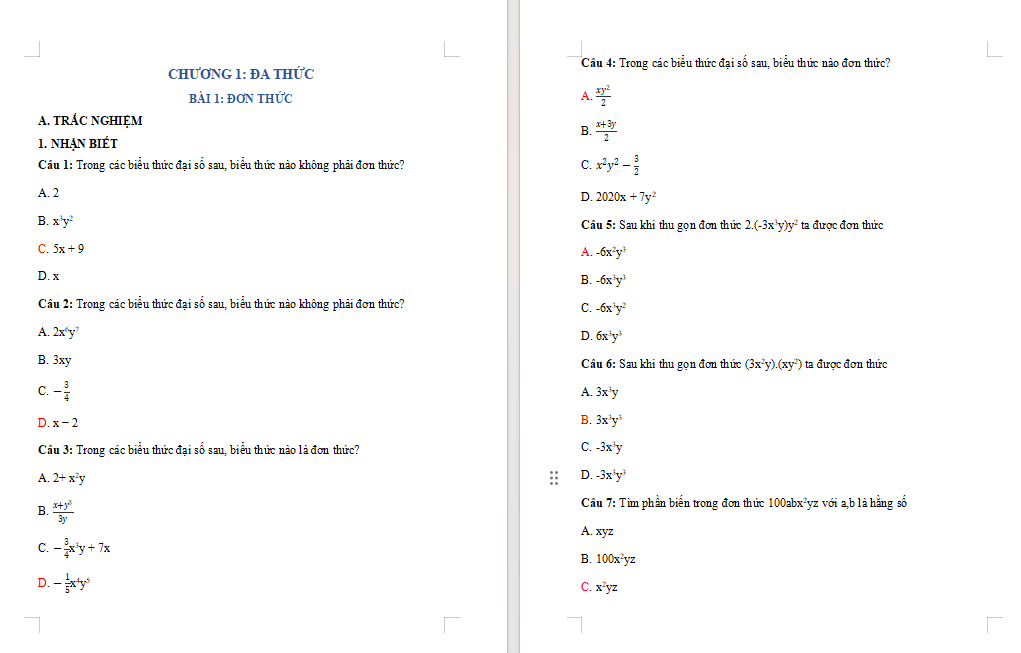The height and width of the screenshot is (653, 1021).
Task: Select answer 'A. 2' under Câu 1
Action: coord(48,193)
